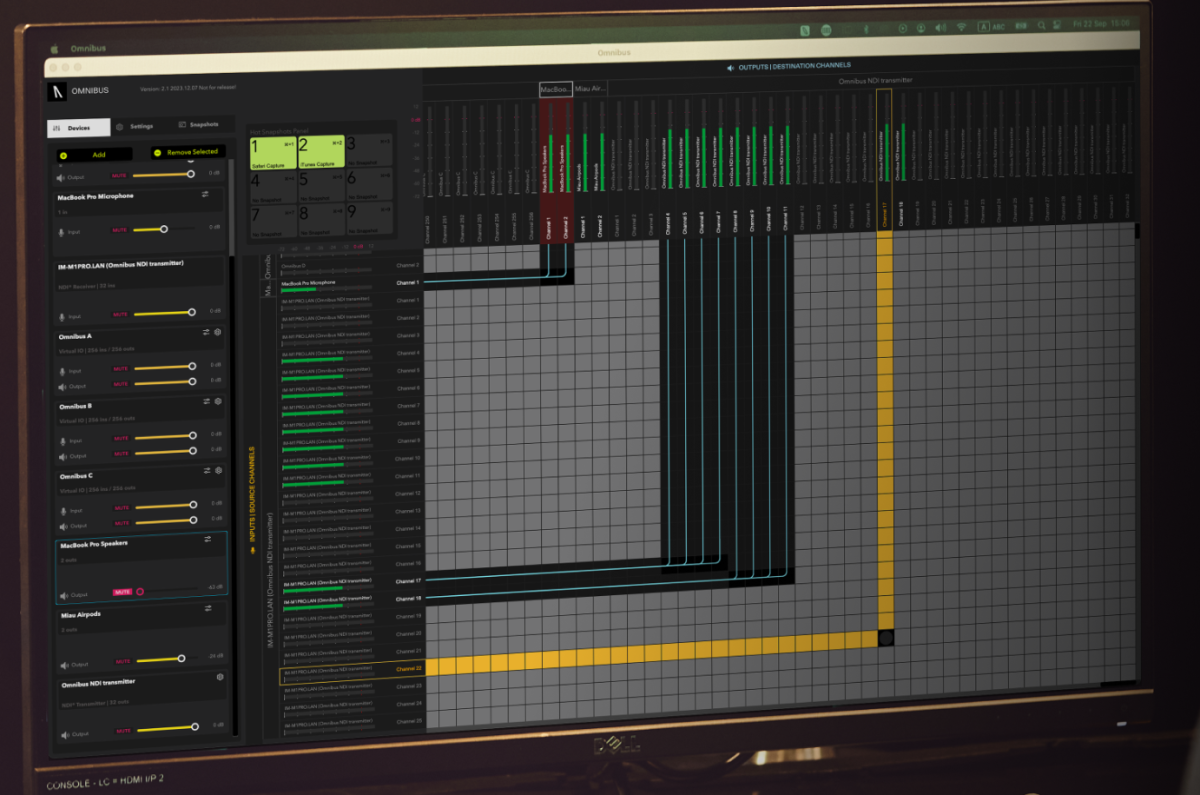The height and width of the screenshot is (795, 1200).
Task: Select the highlighted Channel 22 source row
Action: click(352, 670)
